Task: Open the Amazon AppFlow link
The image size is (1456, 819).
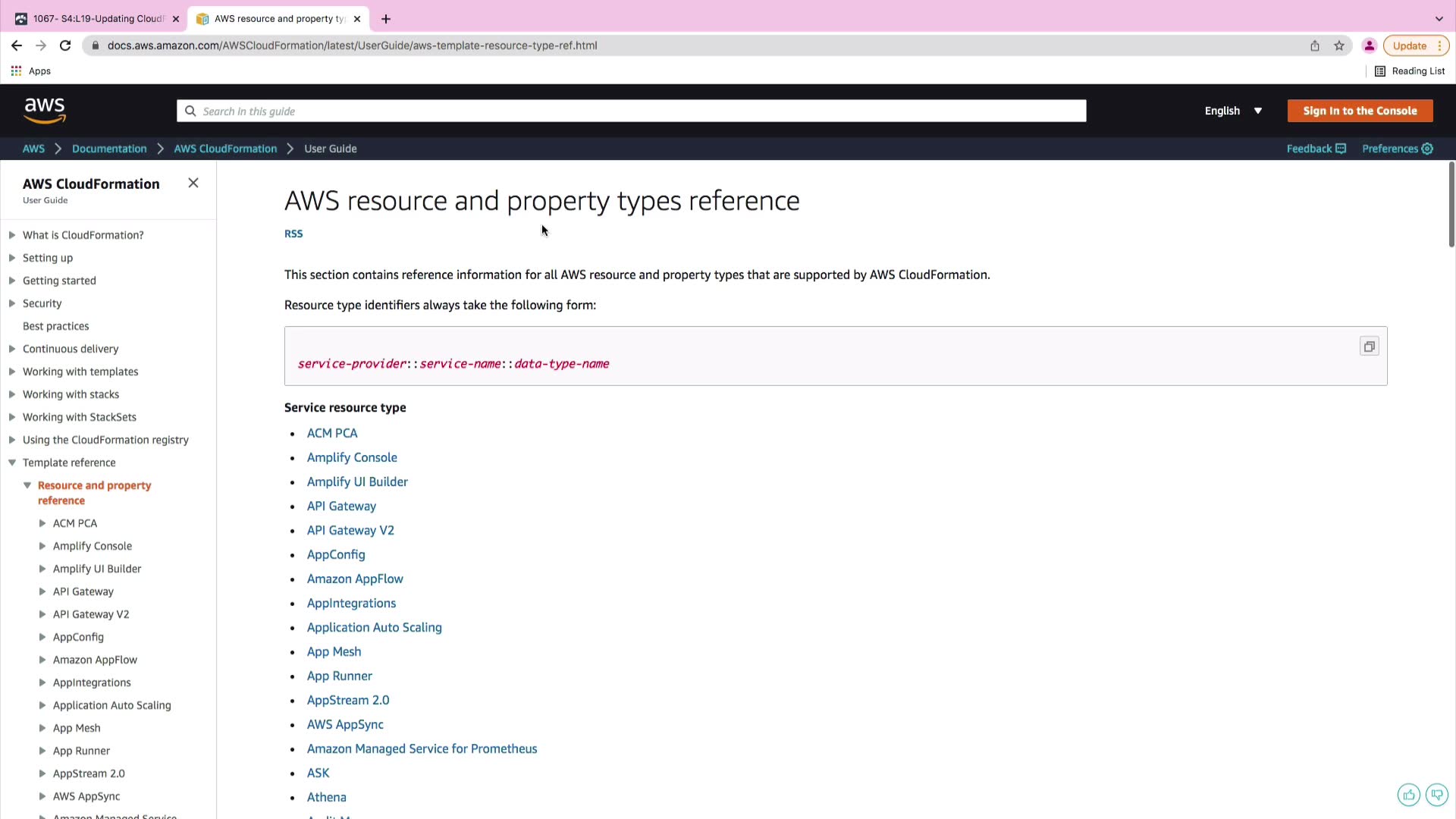Action: 355,579
